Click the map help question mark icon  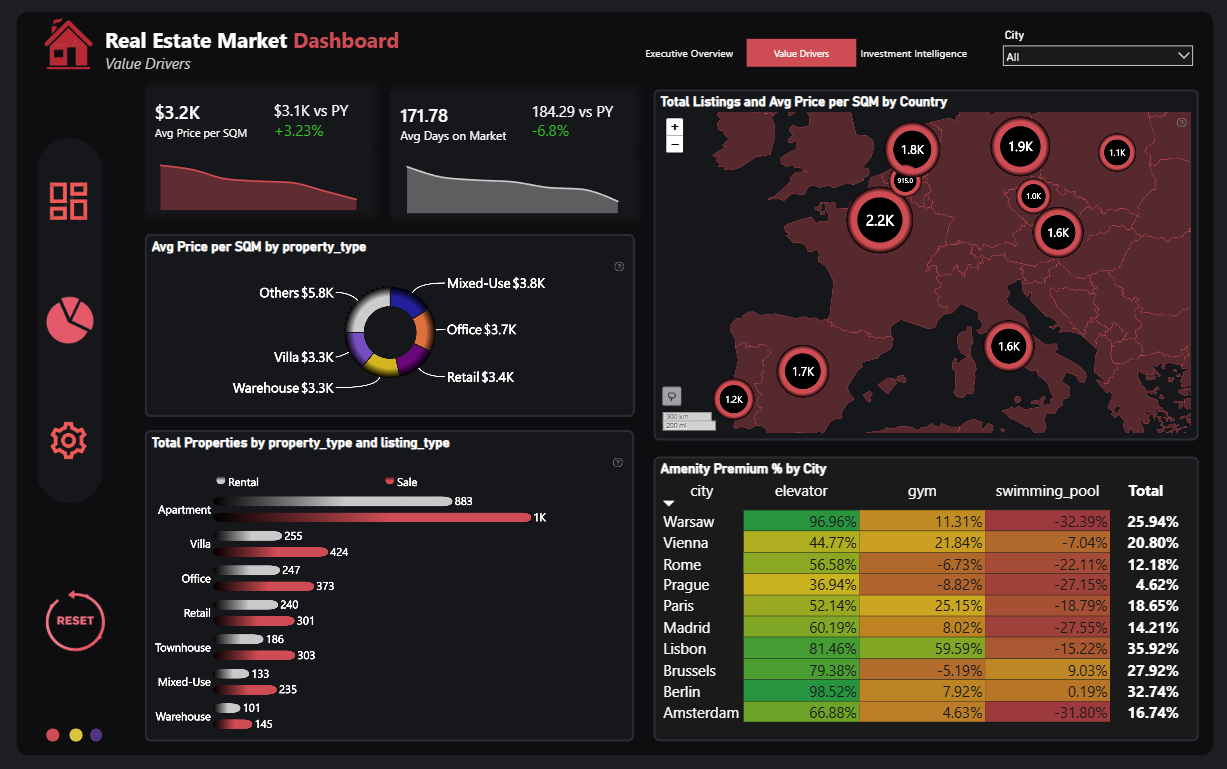[1181, 122]
